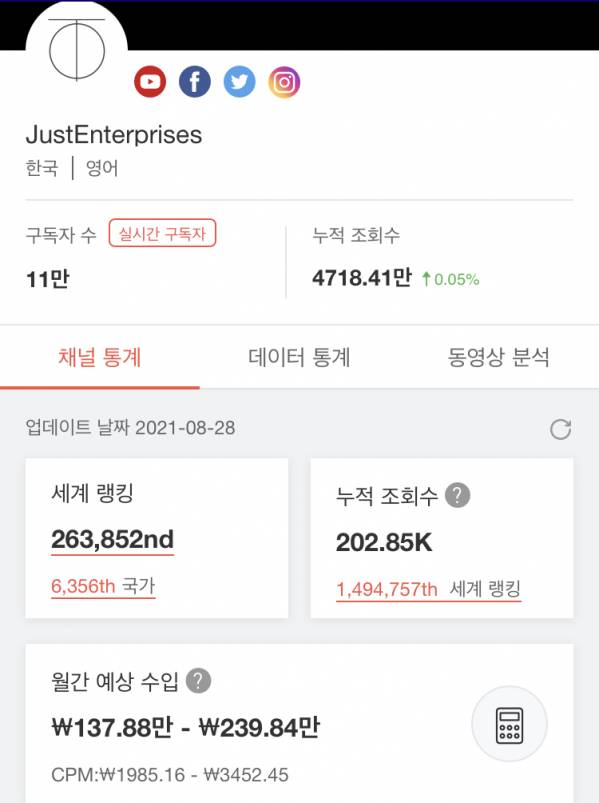Click help icon next to 누적 조회수

(x=457, y=495)
